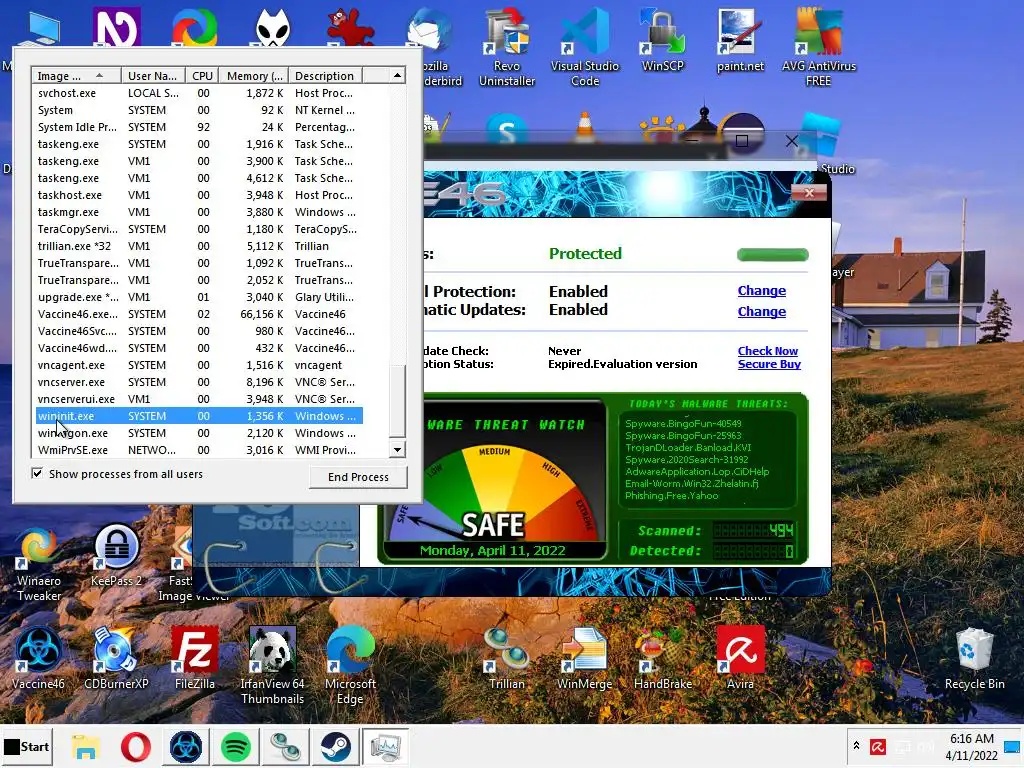
Task: Open the KeePass 2 desktop icon
Action: click(x=116, y=556)
